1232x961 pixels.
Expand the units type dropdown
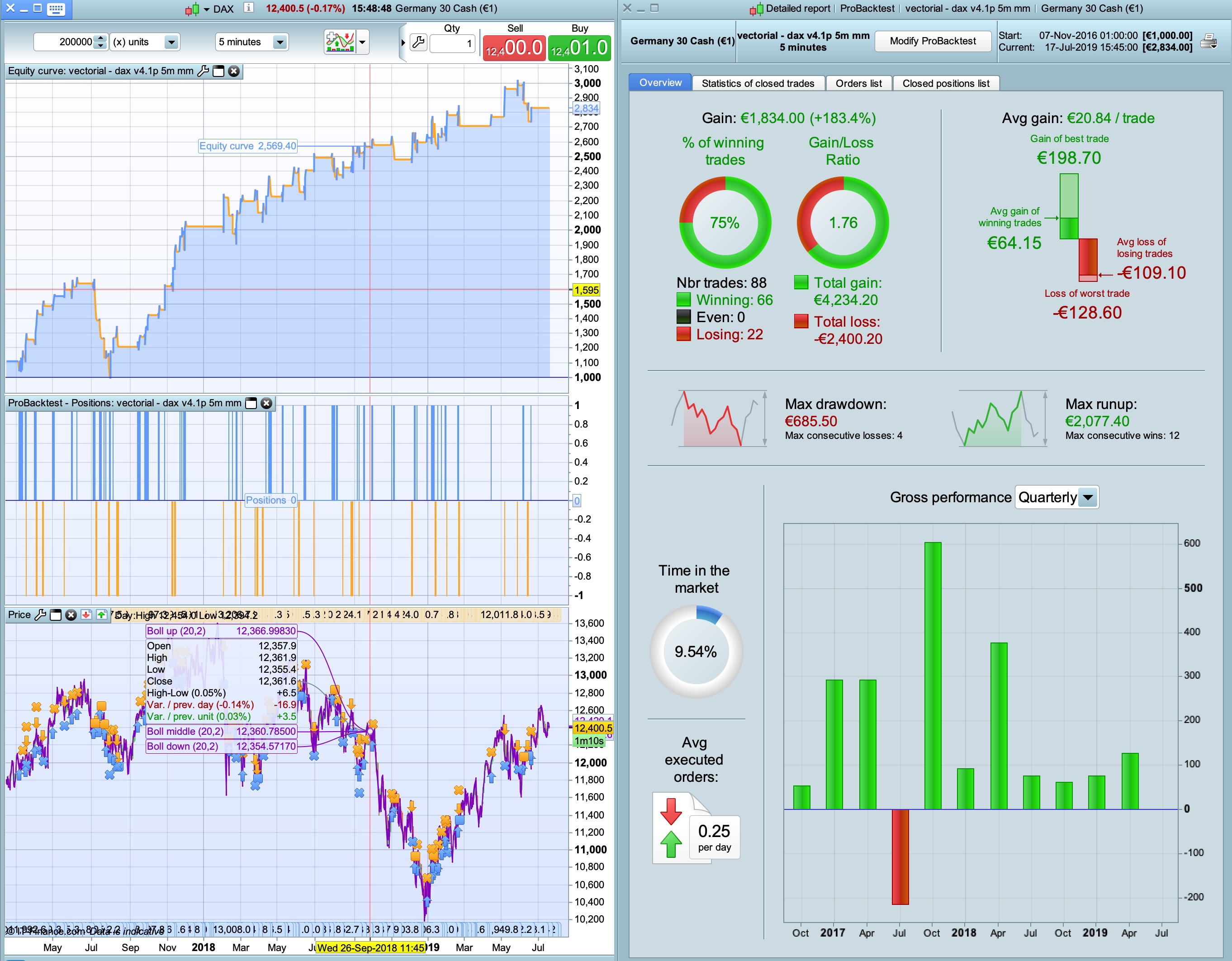pos(171,42)
